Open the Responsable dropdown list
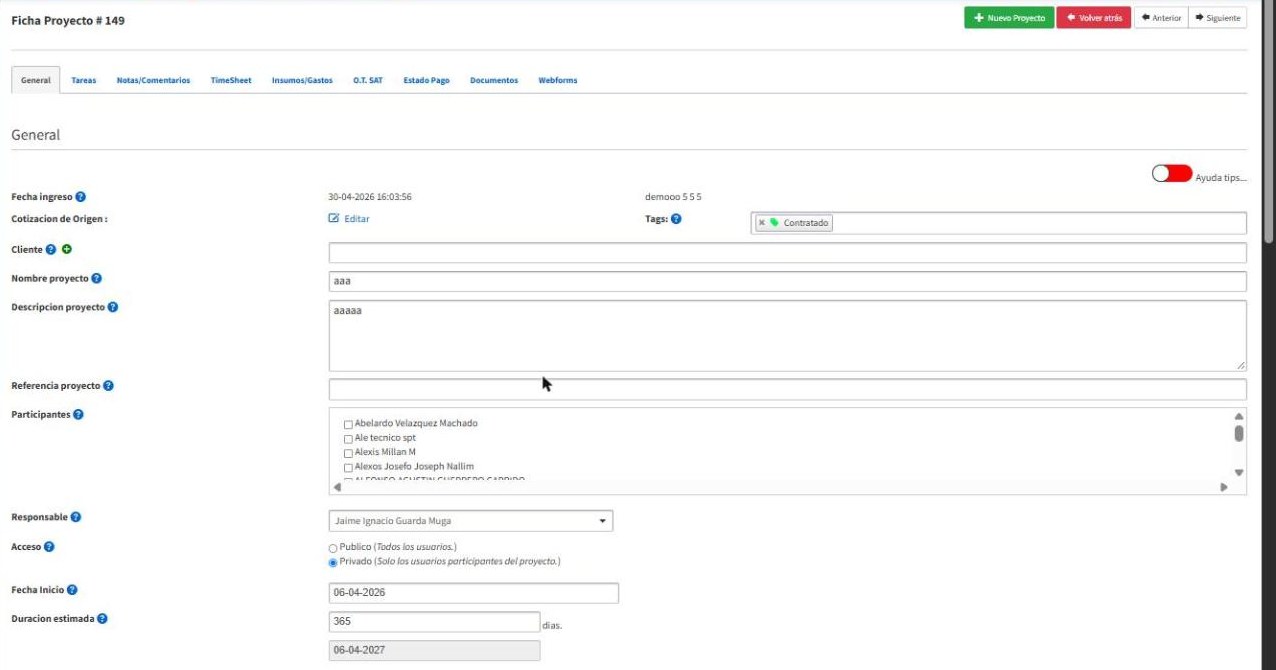 470,521
